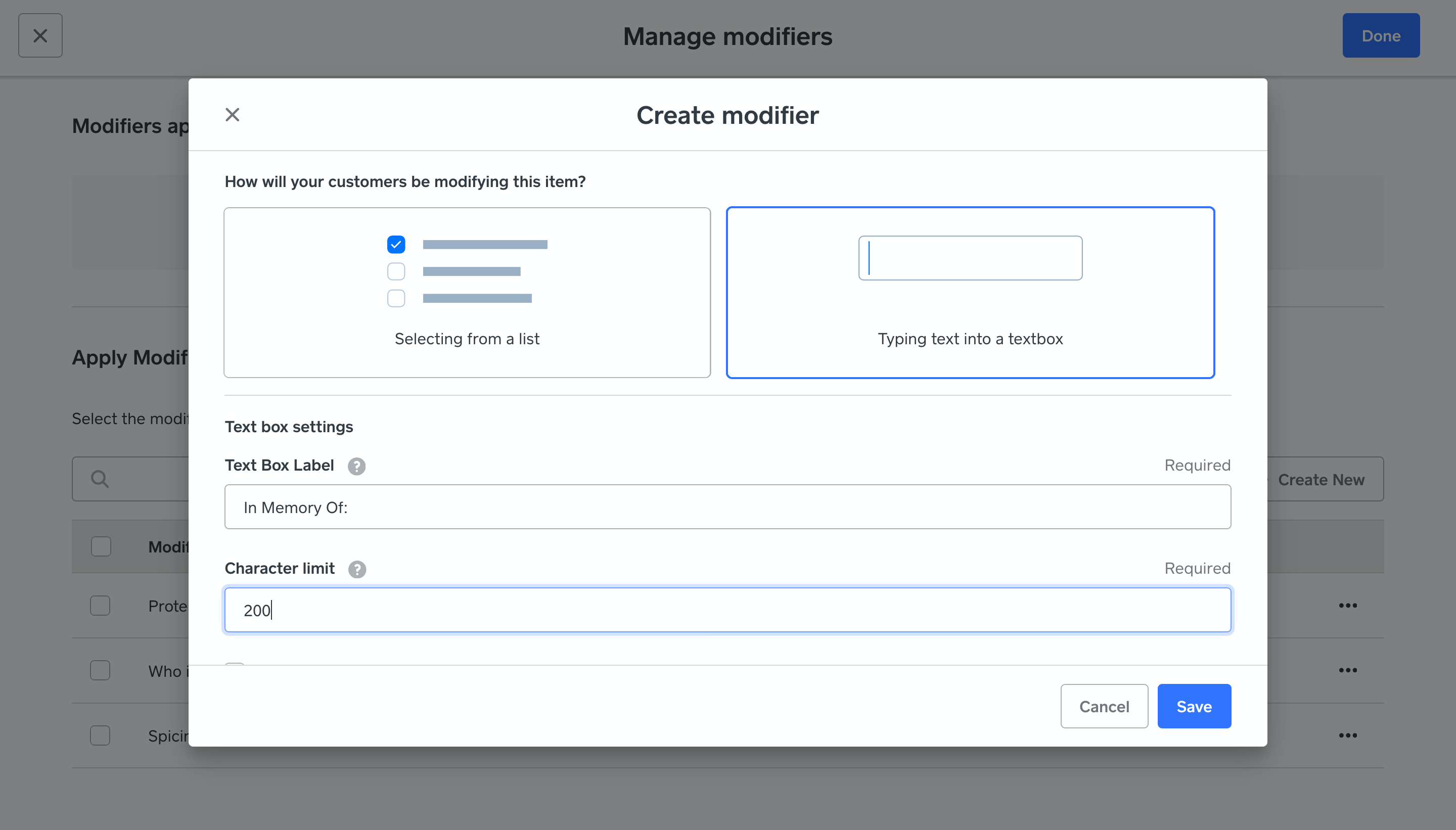This screenshot has height=830, width=1456.
Task: Tick the checkbox for the Who modifier
Action: (x=100, y=670)
